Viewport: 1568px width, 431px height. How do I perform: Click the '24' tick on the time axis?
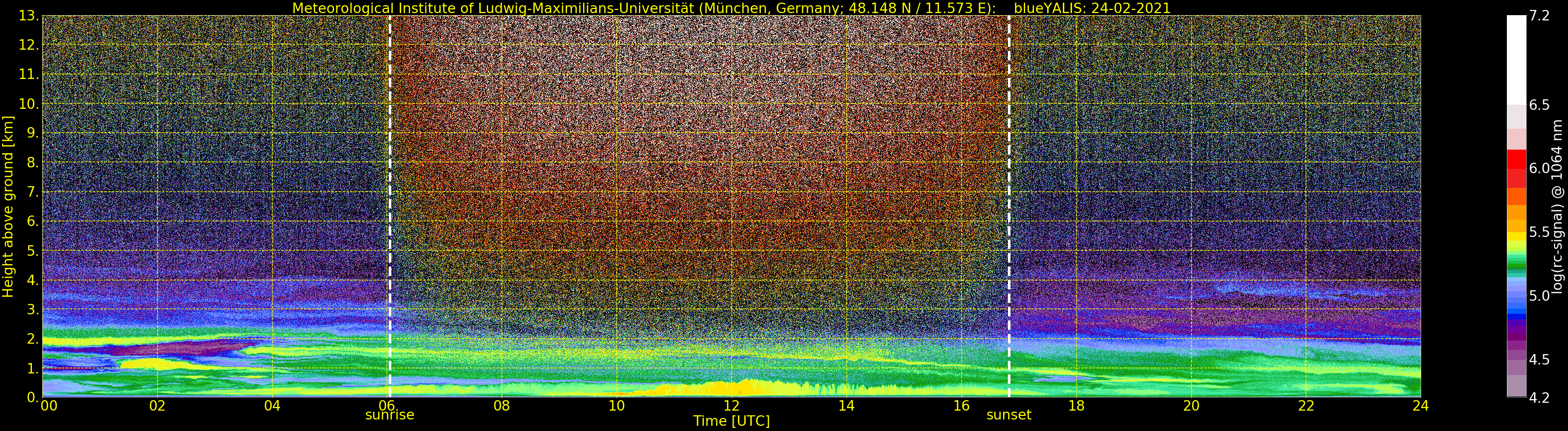click(x=1421, y=406)
